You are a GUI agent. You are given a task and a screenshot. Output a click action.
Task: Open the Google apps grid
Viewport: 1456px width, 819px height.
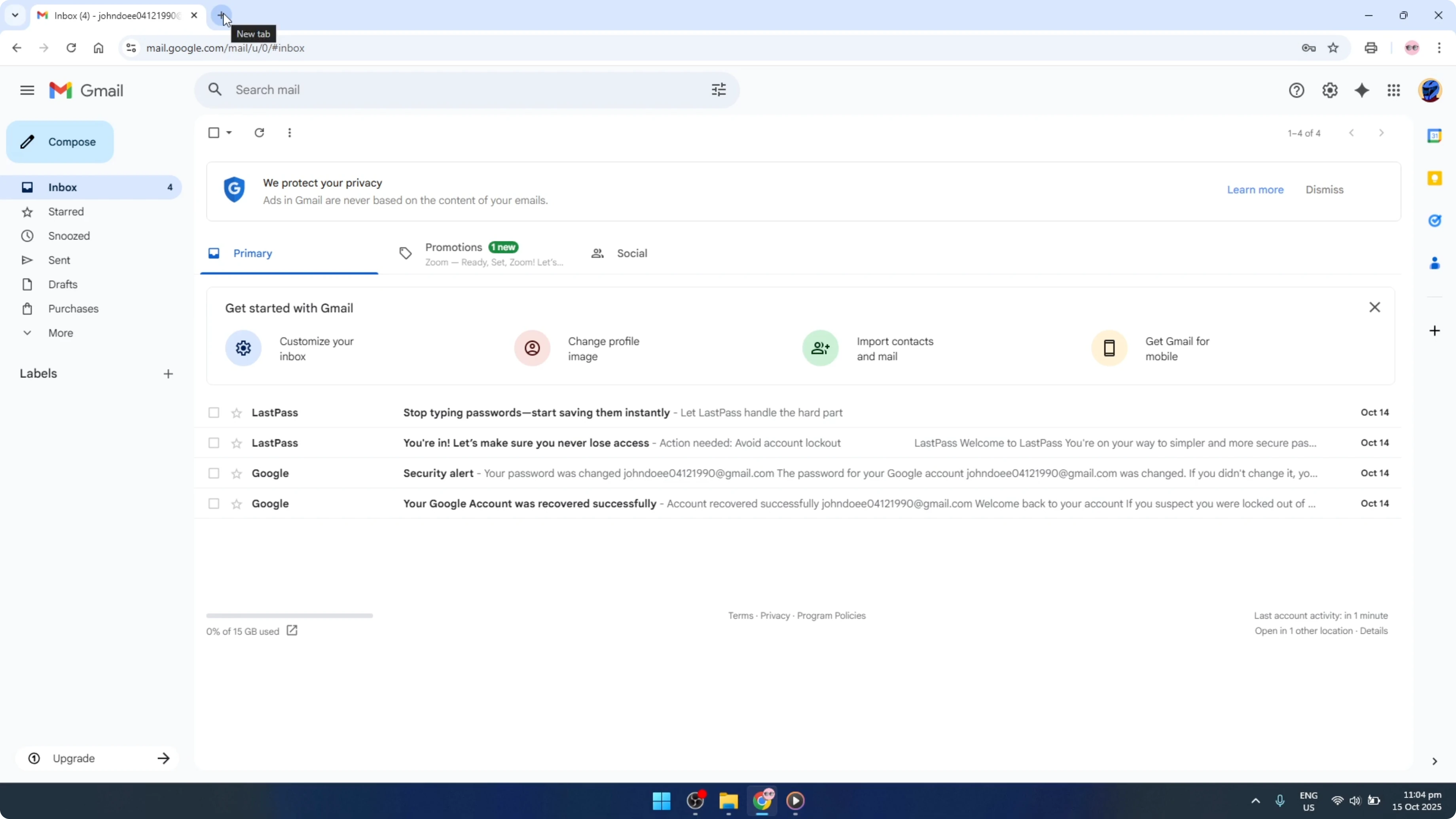(1393, 91)
